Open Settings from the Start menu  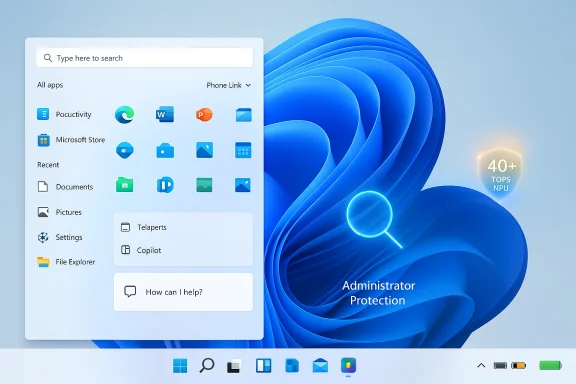60,237
